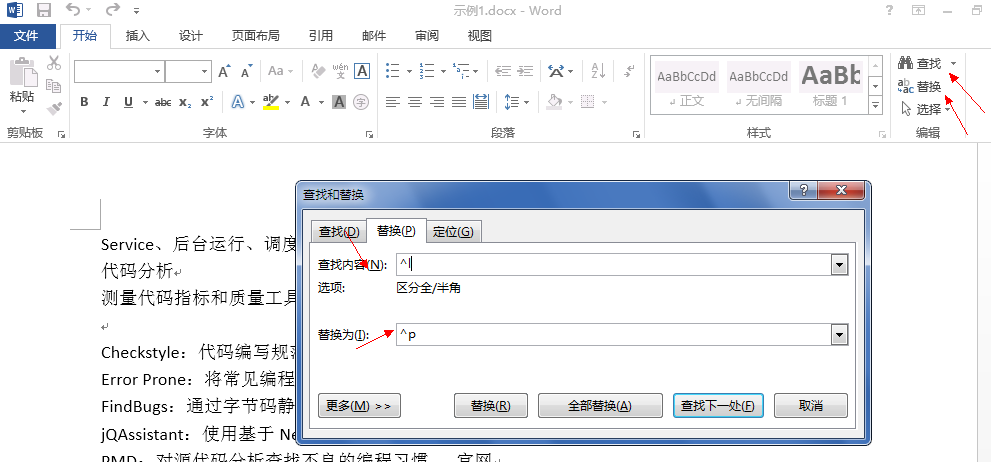Expand the styles gallery More arrow
Image resolution: width=991 pixels, height=462 pixels.
[x=875, y=106]
